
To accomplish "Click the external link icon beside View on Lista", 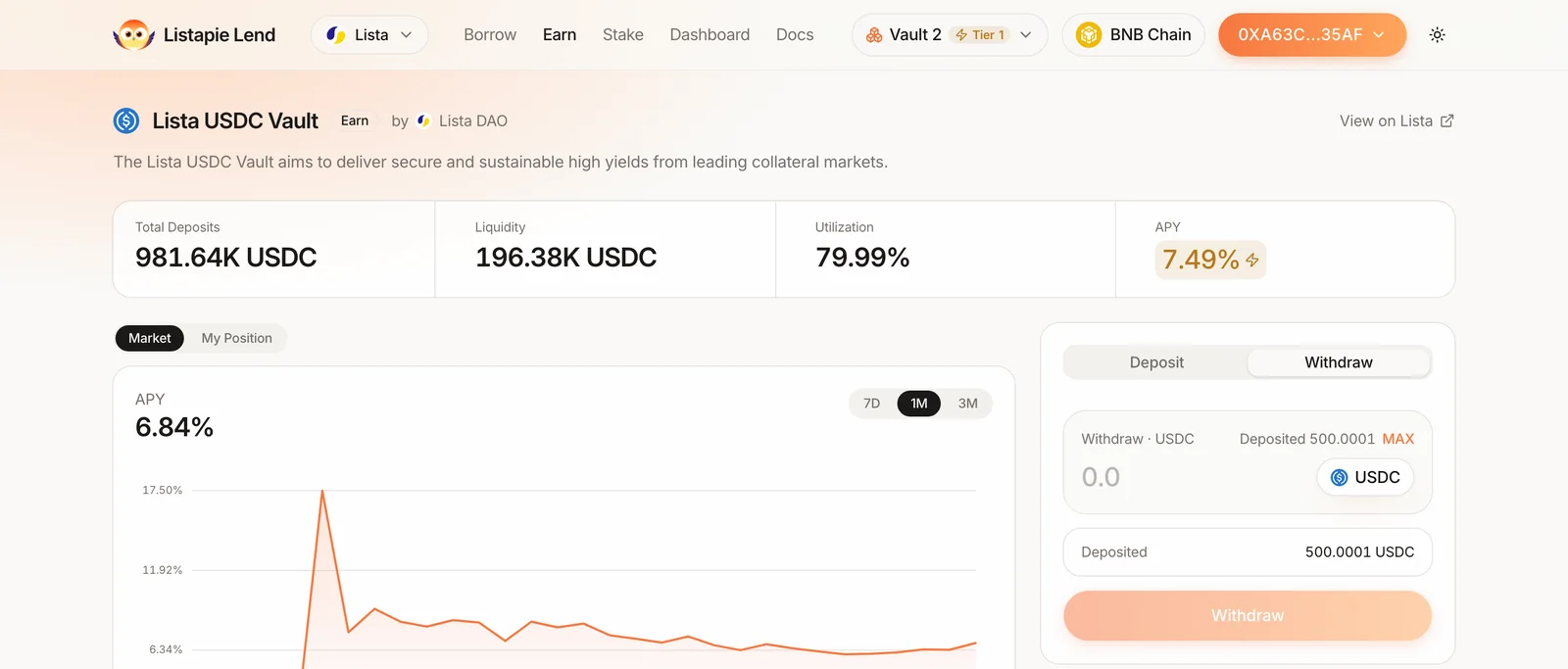I will (x=1446, y=120).
